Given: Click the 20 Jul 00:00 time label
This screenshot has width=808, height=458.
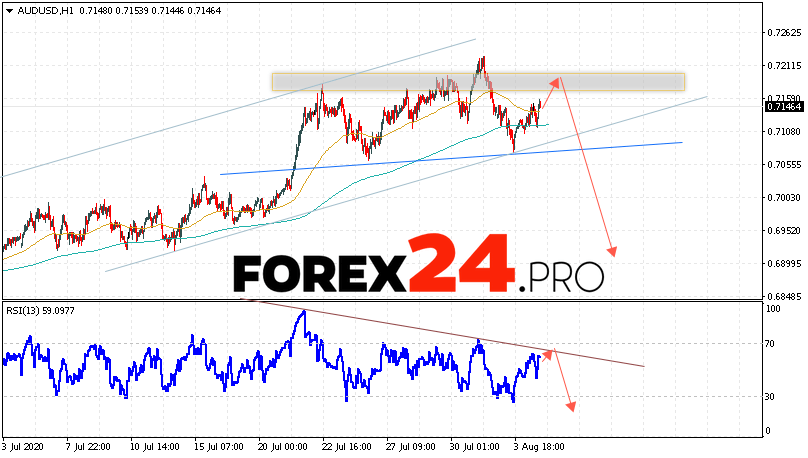Looking at the screenshot, I should [281, 445].
